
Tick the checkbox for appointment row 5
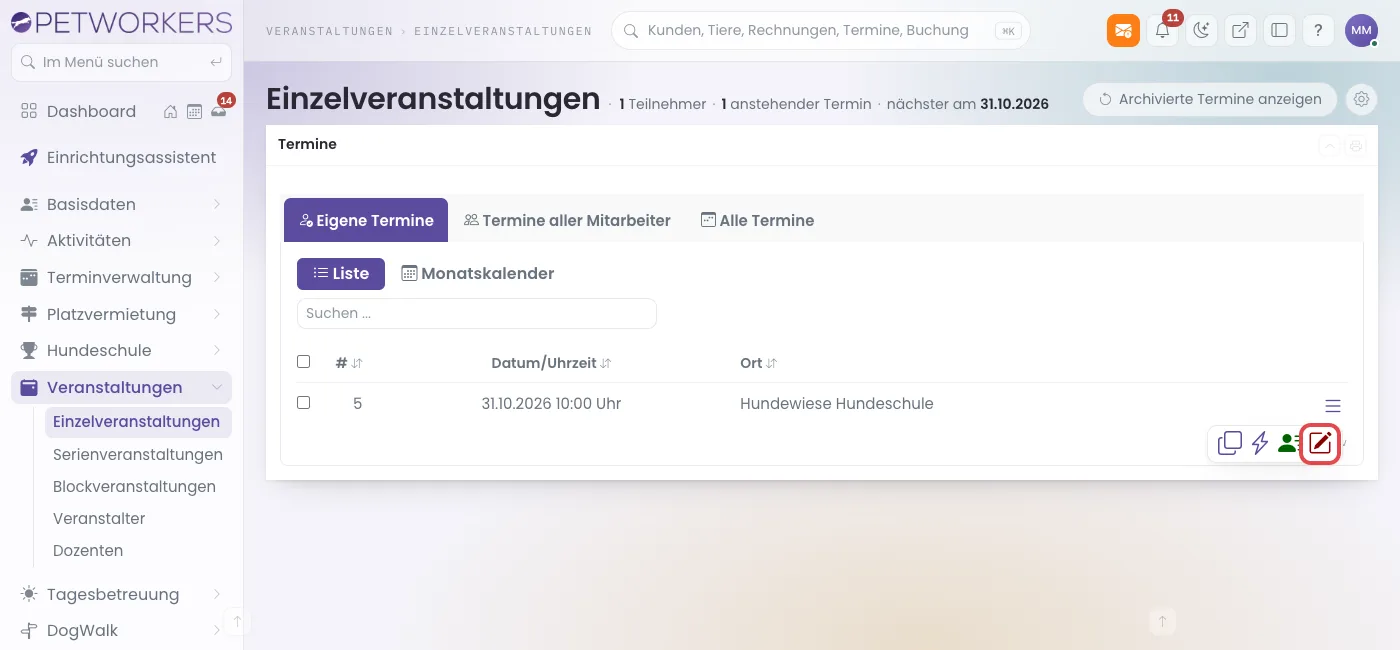click(304, 403)
